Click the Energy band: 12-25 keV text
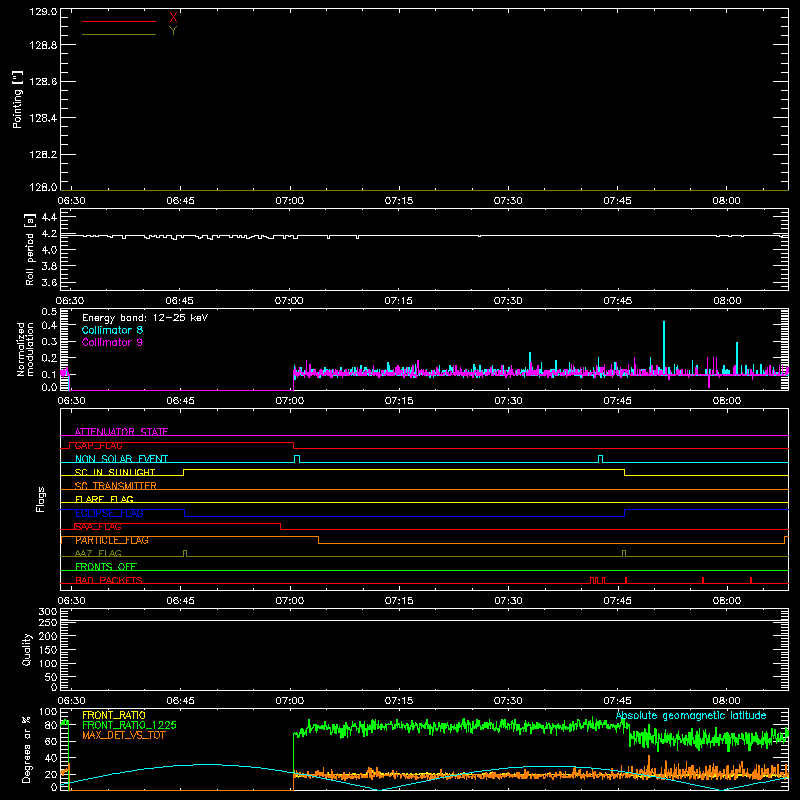Screen dimensions: 800x800 (145, 318)
